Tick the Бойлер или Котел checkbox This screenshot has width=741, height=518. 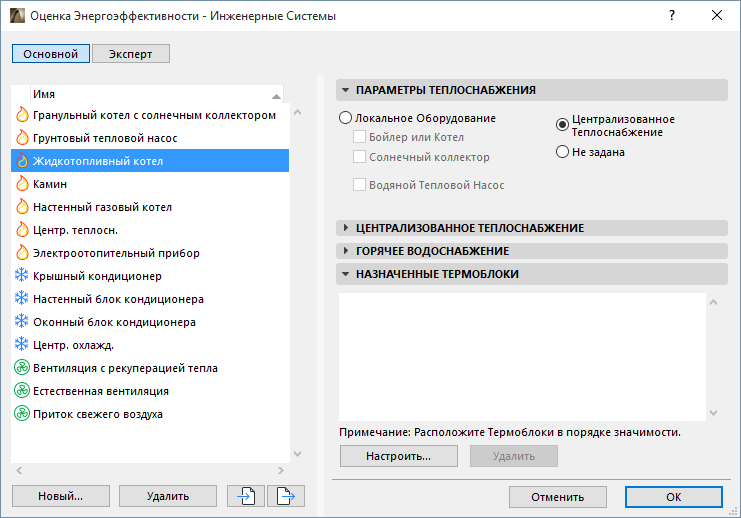(359, 137)
